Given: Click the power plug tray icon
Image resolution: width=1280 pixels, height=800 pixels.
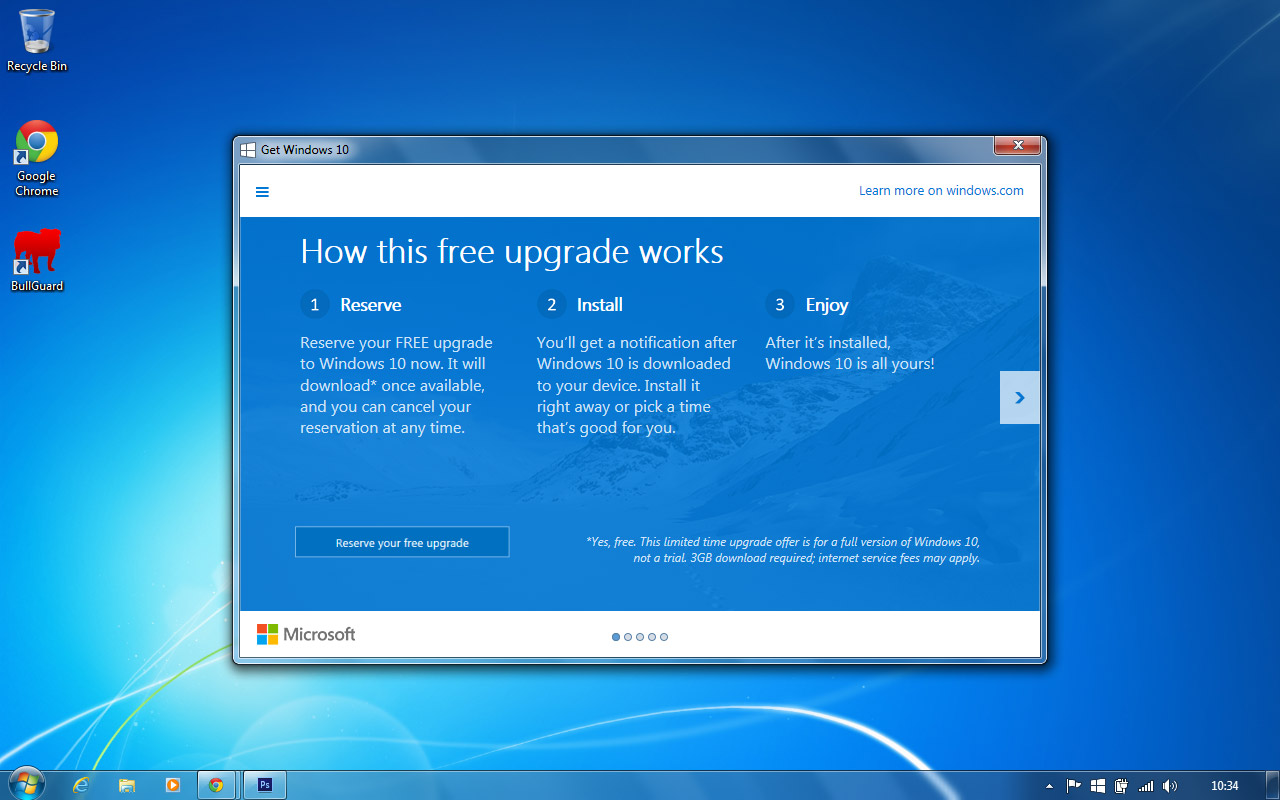Looking at the screenshot, I should pyautogui.click(x=1122, y=786).
